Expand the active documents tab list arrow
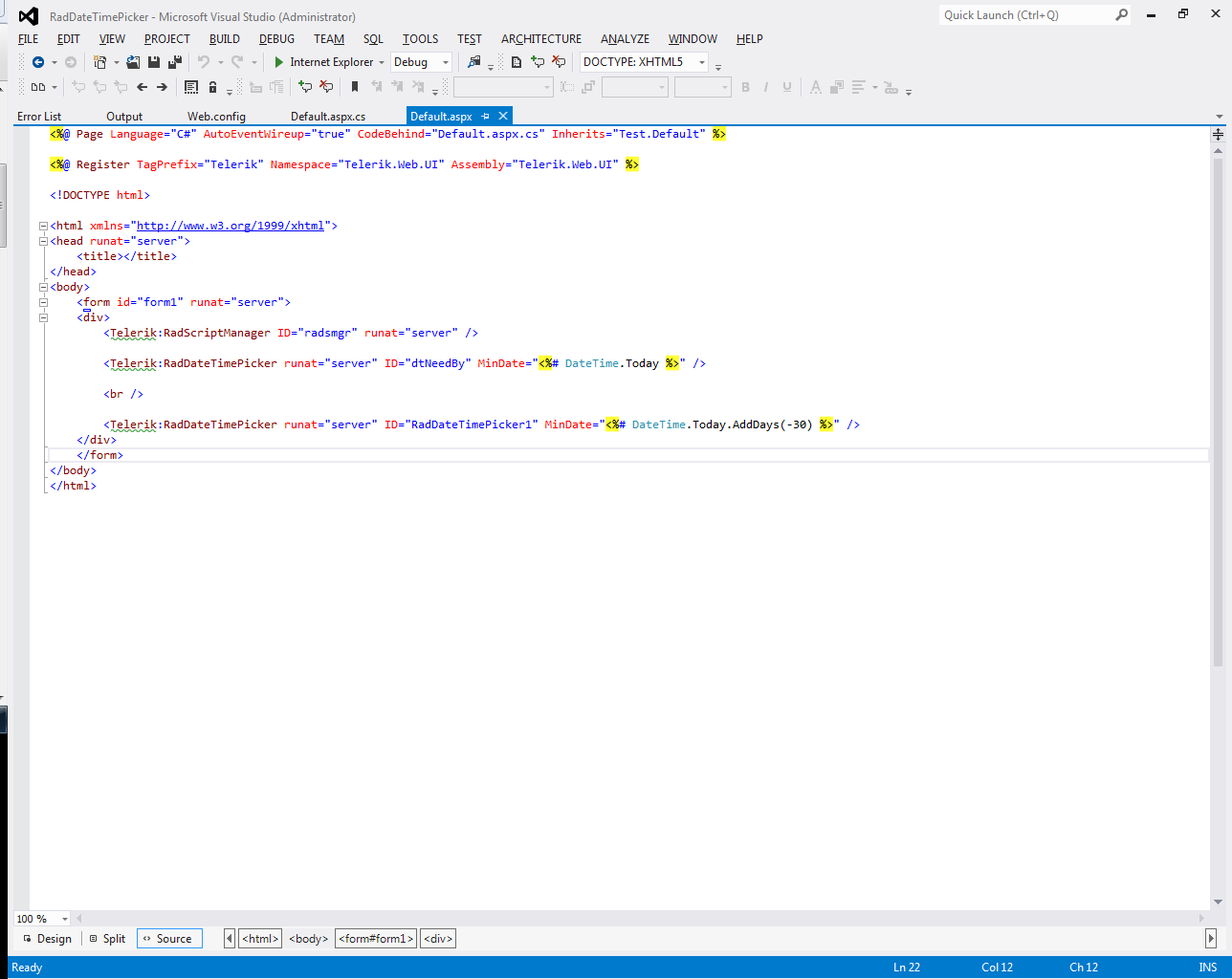The height and width of the screenshot is (979, 1232). pos(1219,117)
